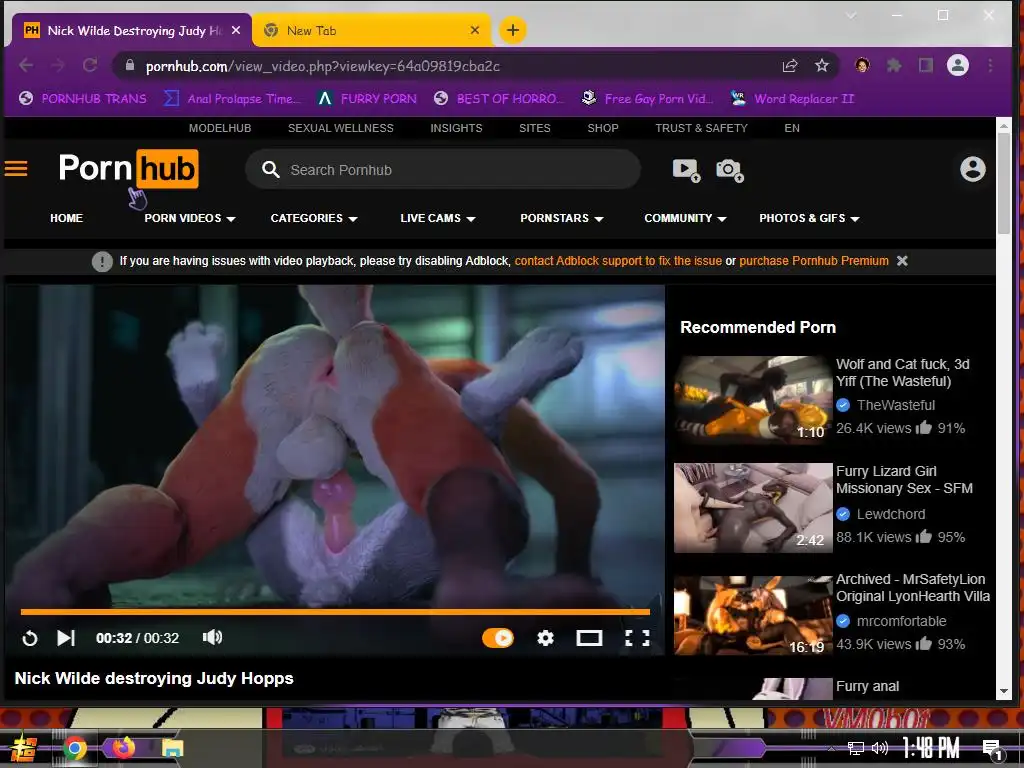Viewport: 1024px width, 768px height.
Task: Click the avatar extension icon beside star
Action: [x=862, y=65]
